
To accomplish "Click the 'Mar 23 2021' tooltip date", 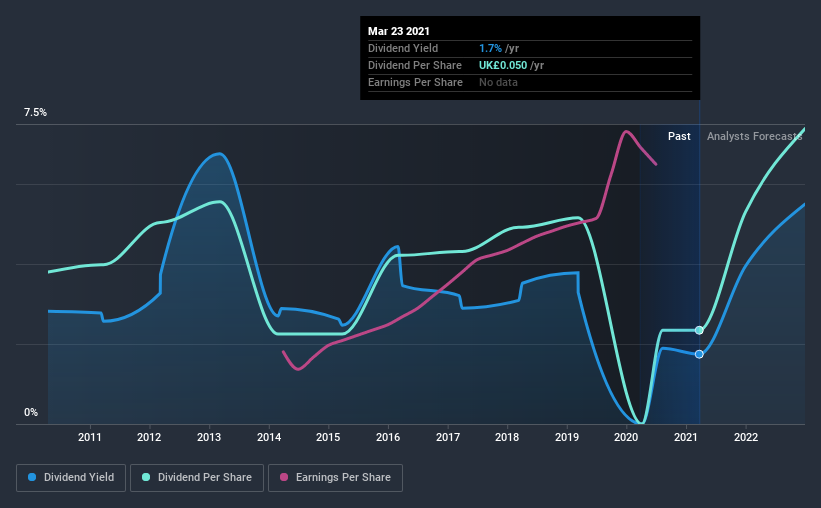I will (x=398, y=31).
